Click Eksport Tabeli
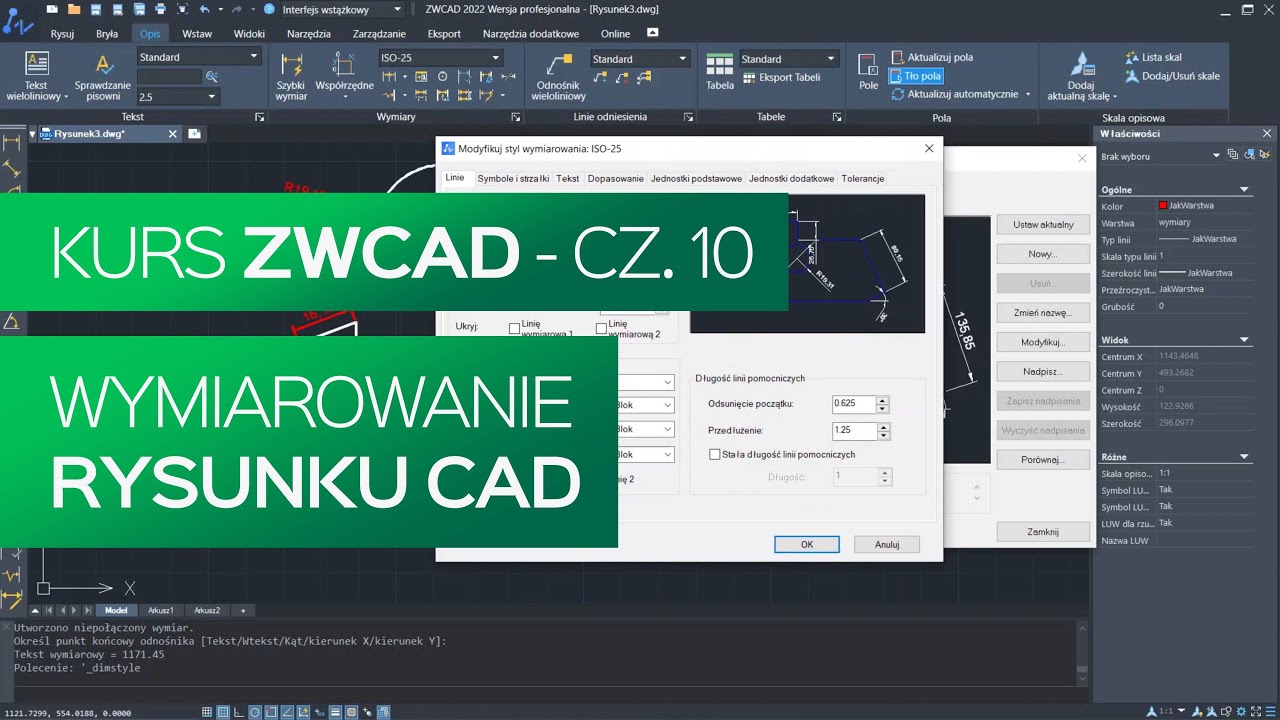 pyautogui.click(x=781, y=77)
